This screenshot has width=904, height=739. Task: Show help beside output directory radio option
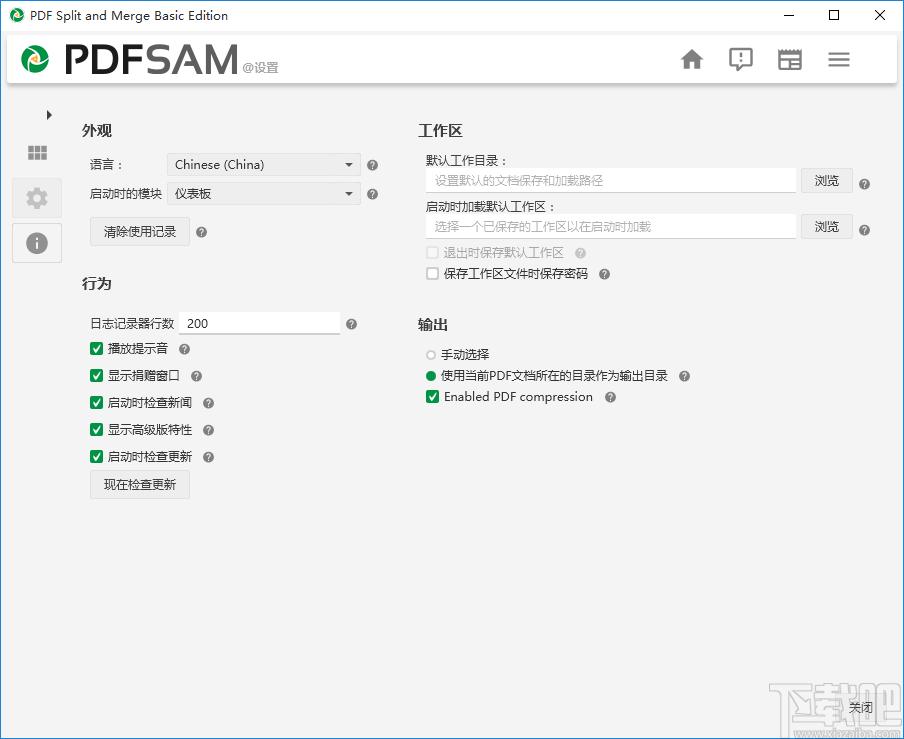(x=684, y=376)
